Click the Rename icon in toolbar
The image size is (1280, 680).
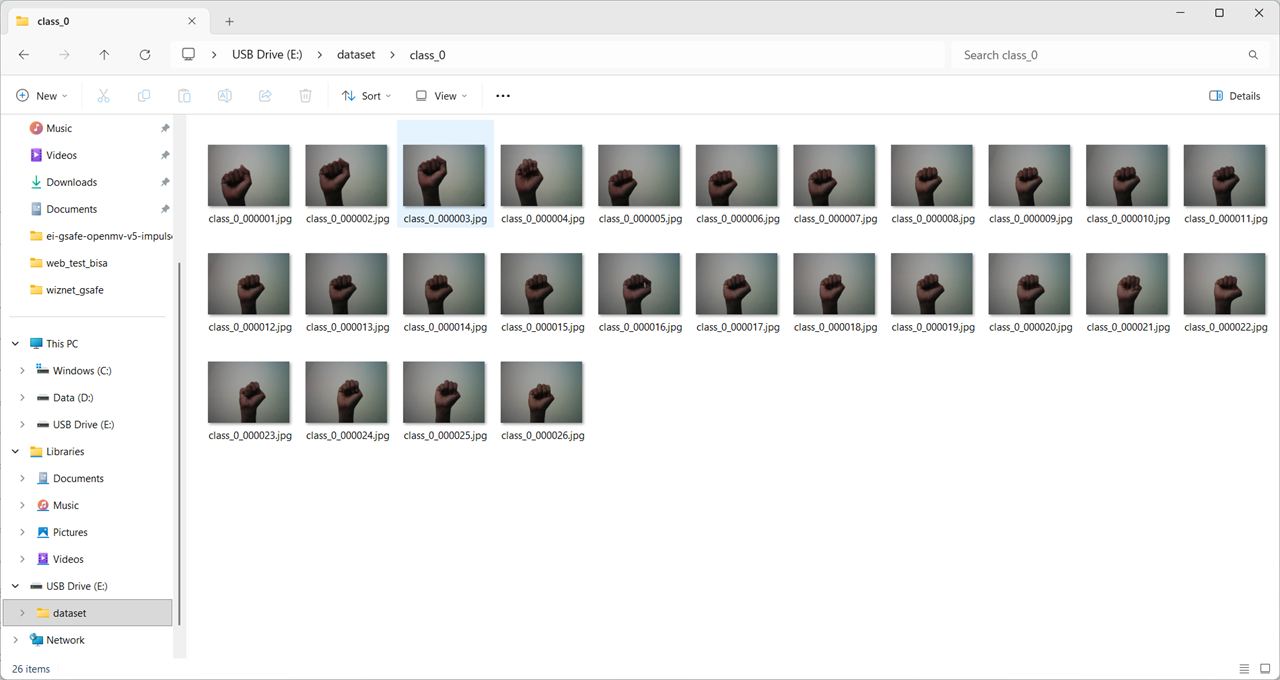pos(225,96)
